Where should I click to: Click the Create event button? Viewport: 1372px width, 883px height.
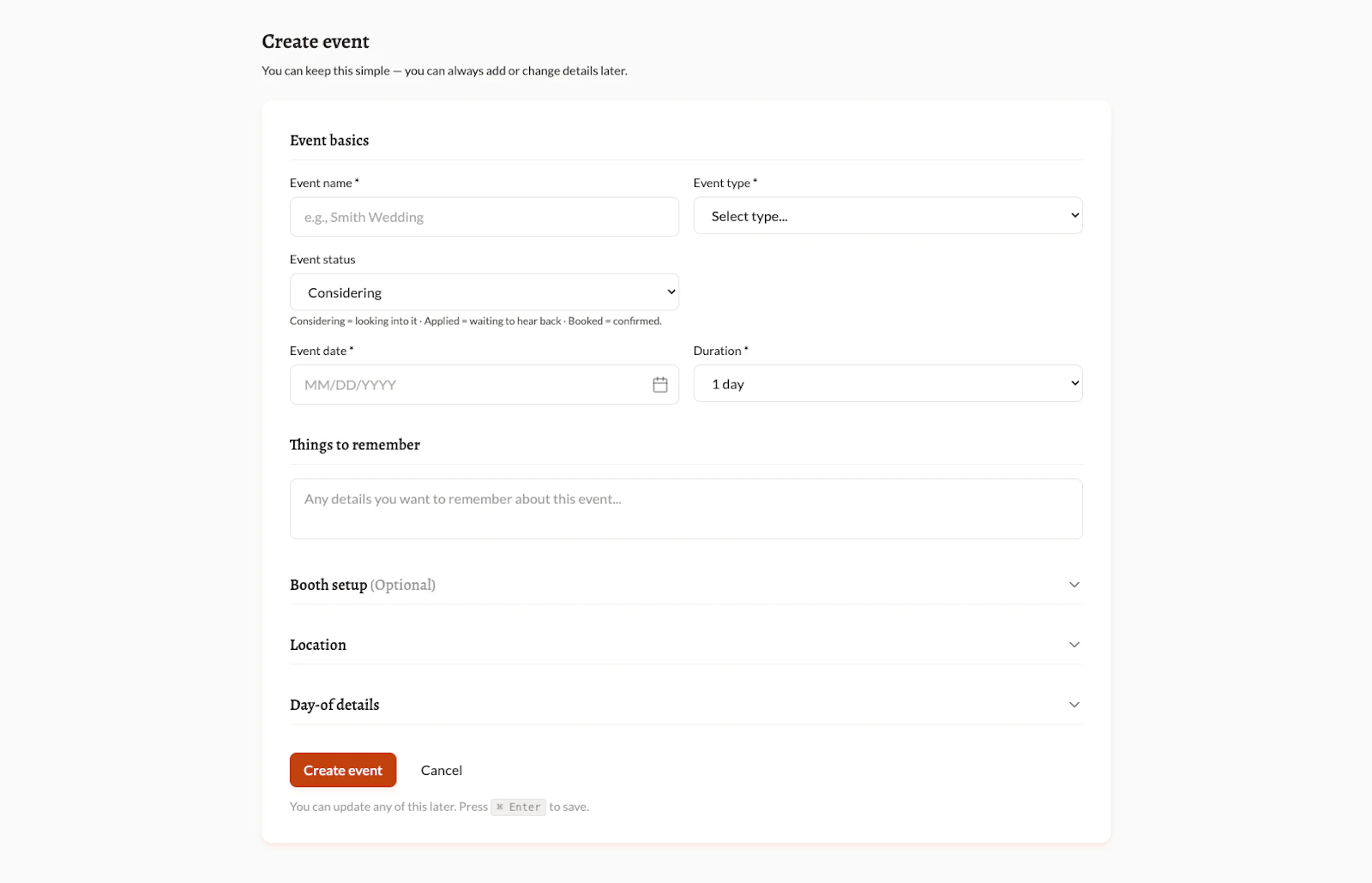343,770
